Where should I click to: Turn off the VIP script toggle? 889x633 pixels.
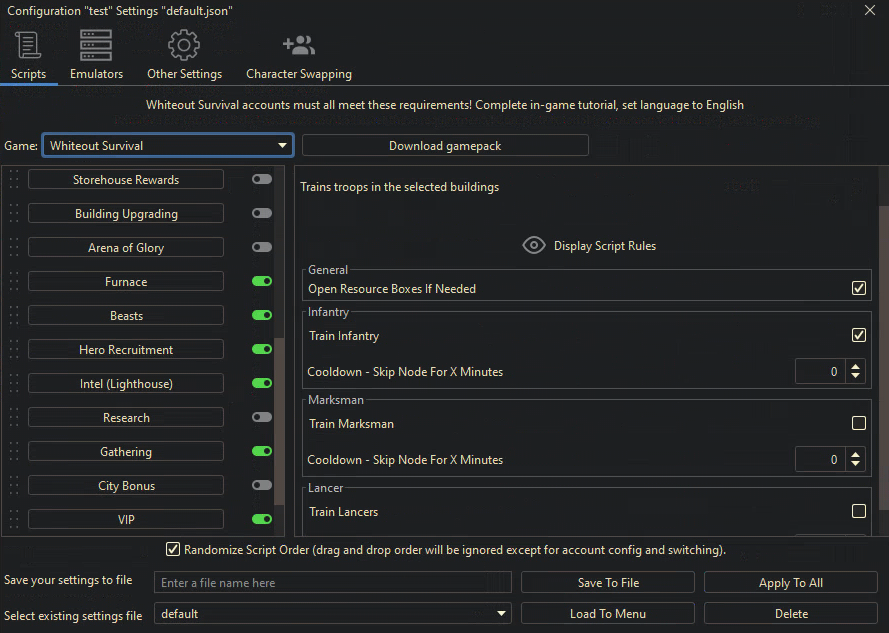point(262,520)
